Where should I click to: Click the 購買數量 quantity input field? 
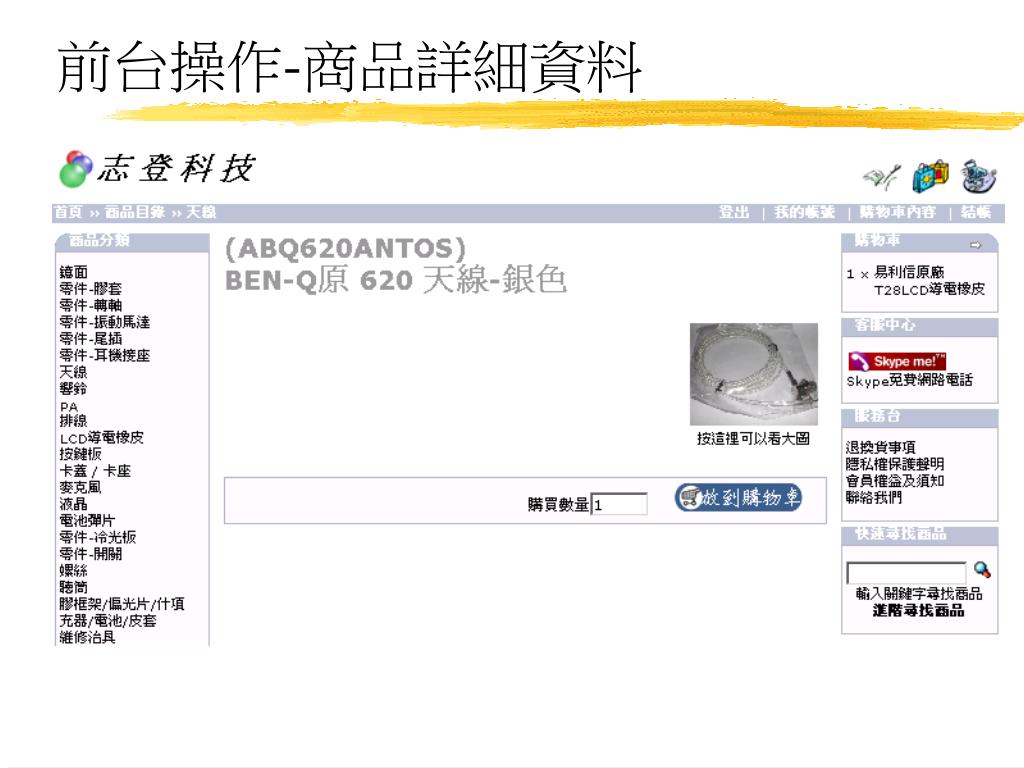619,504
